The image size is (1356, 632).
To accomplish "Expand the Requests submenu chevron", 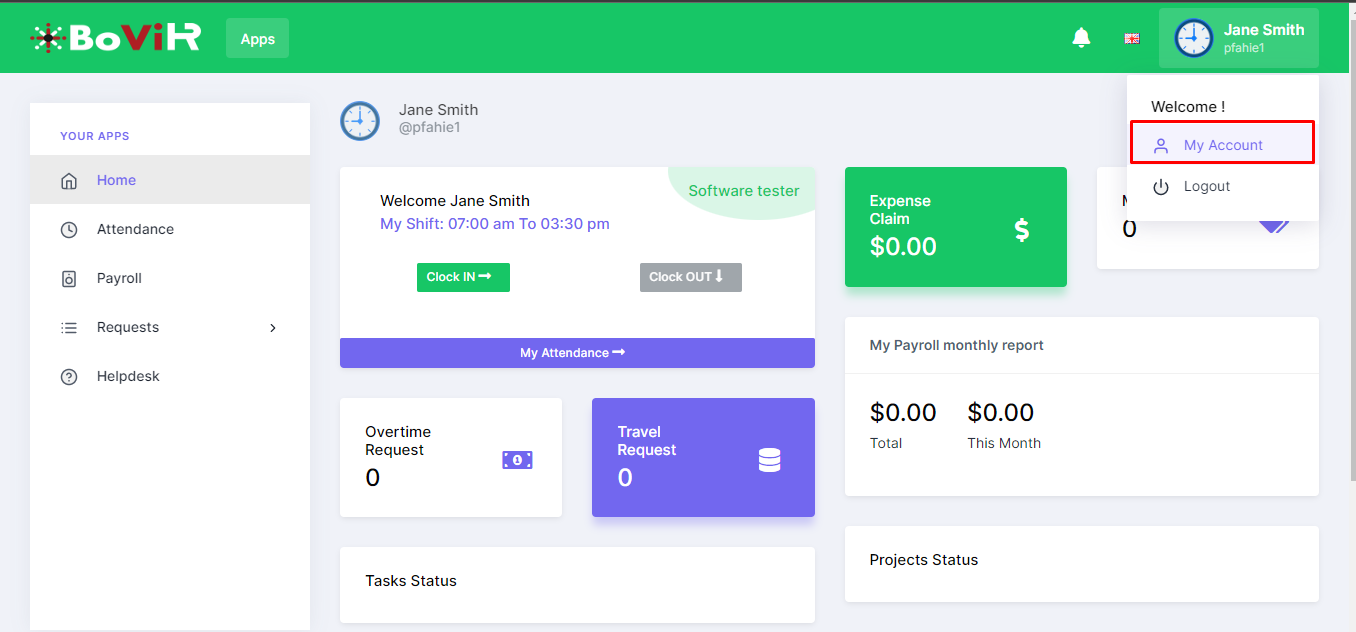I will pyautogui.click(x=273, y=328).
